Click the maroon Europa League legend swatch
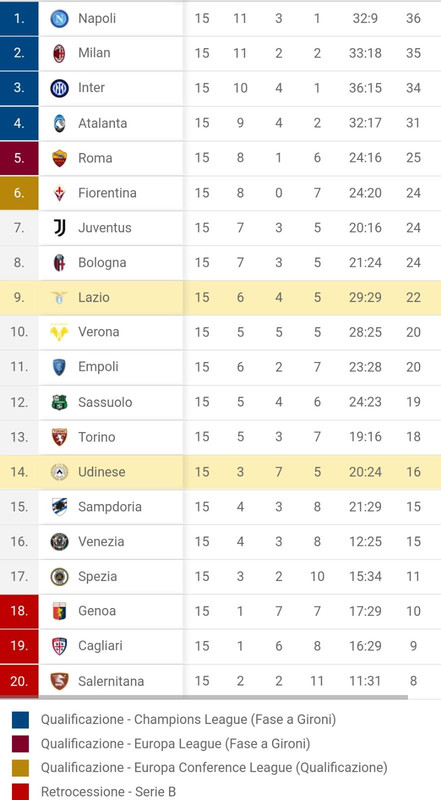This screenshot has height=800, width=441. tap(20, 743)
